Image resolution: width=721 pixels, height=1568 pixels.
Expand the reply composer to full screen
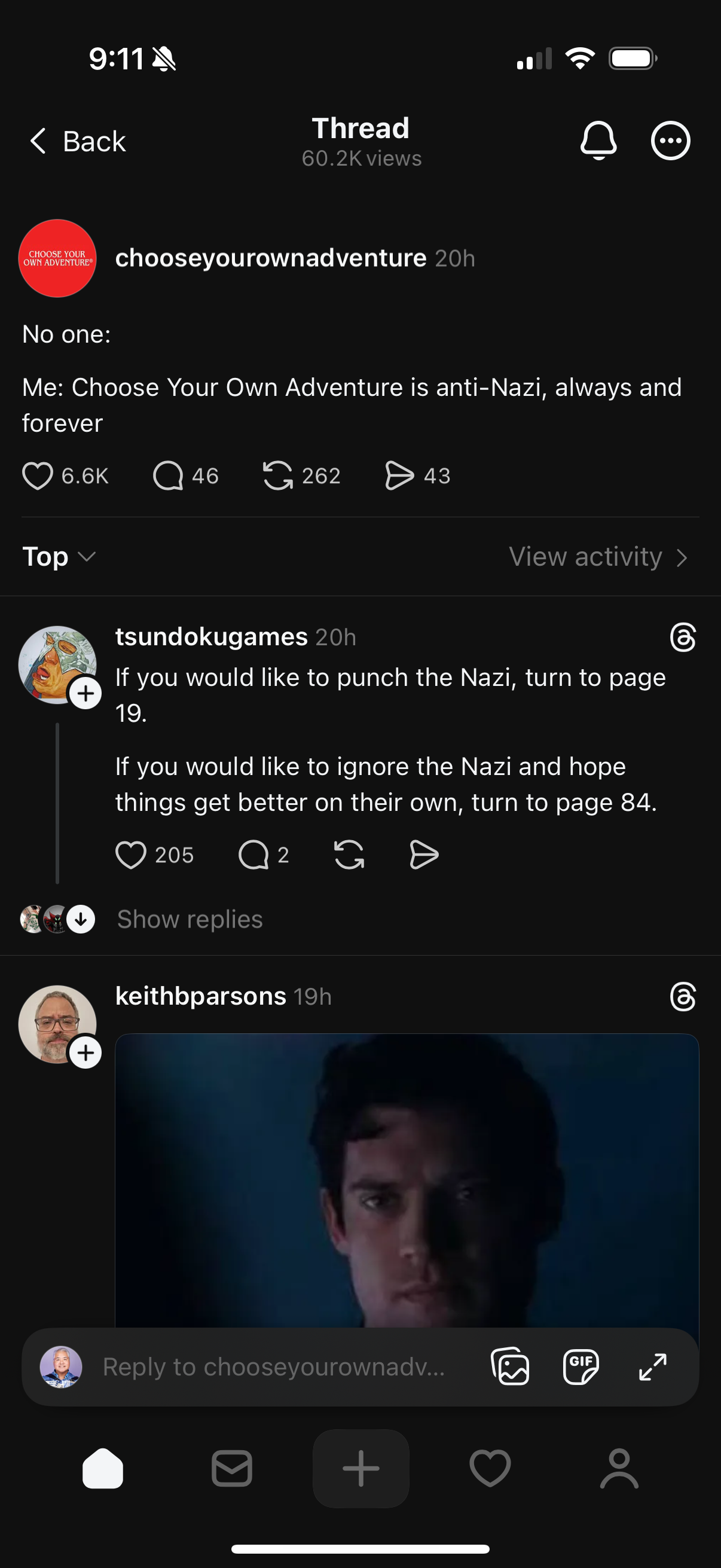coord(652,1366)
